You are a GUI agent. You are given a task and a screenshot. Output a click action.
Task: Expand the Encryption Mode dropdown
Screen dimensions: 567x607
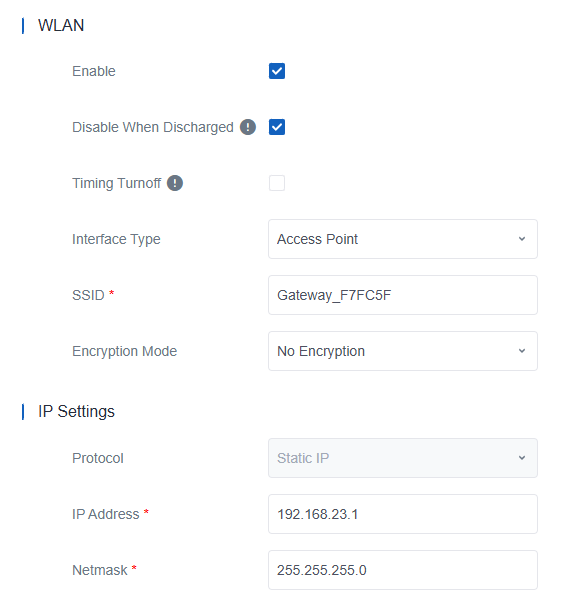click(x=403, y=351)
